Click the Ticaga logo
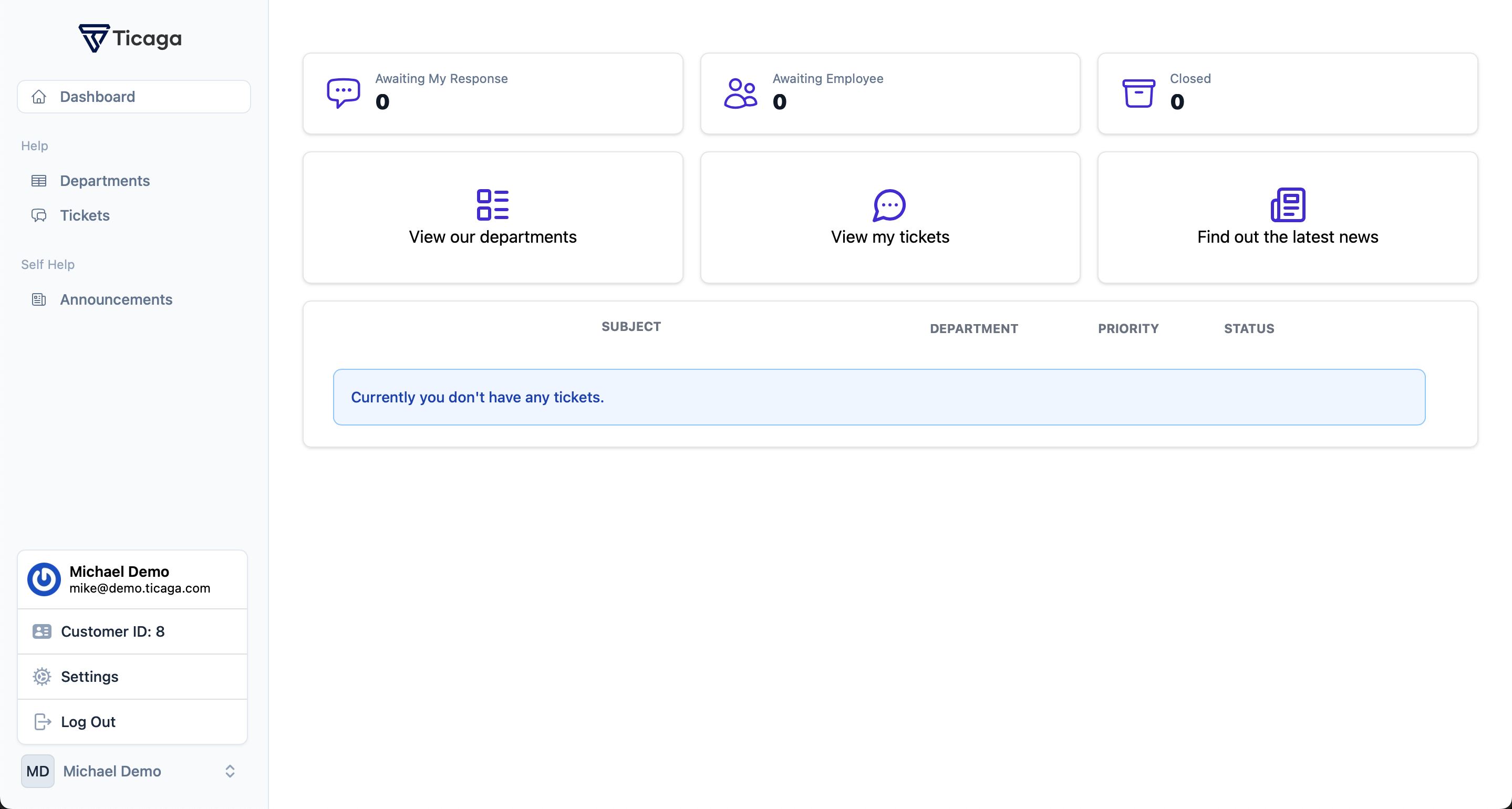 pyautogui.click(x=130, y=38)
